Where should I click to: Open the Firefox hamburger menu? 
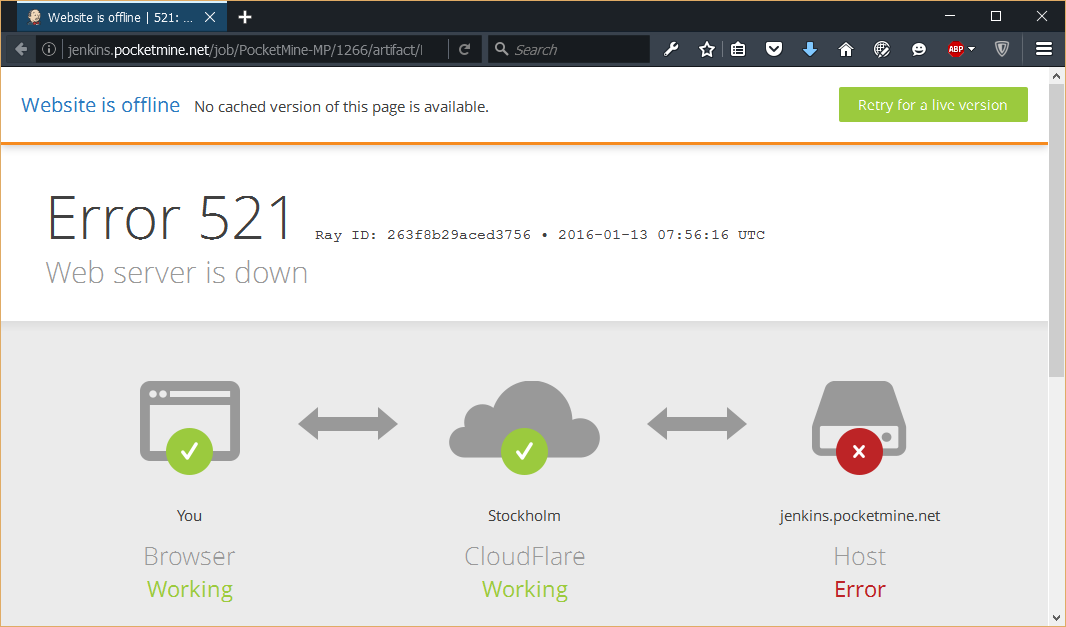1044,49
